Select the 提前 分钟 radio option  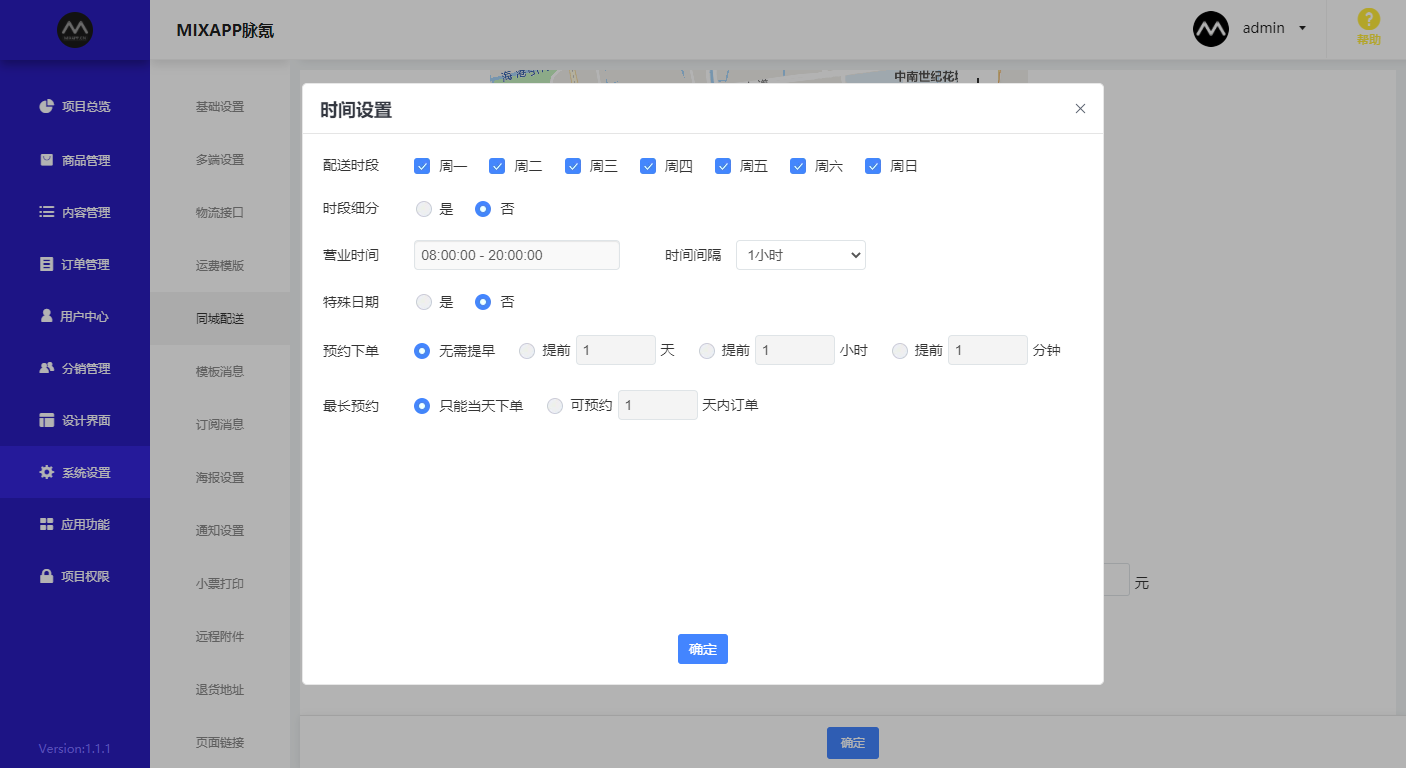tap(900, 351)
